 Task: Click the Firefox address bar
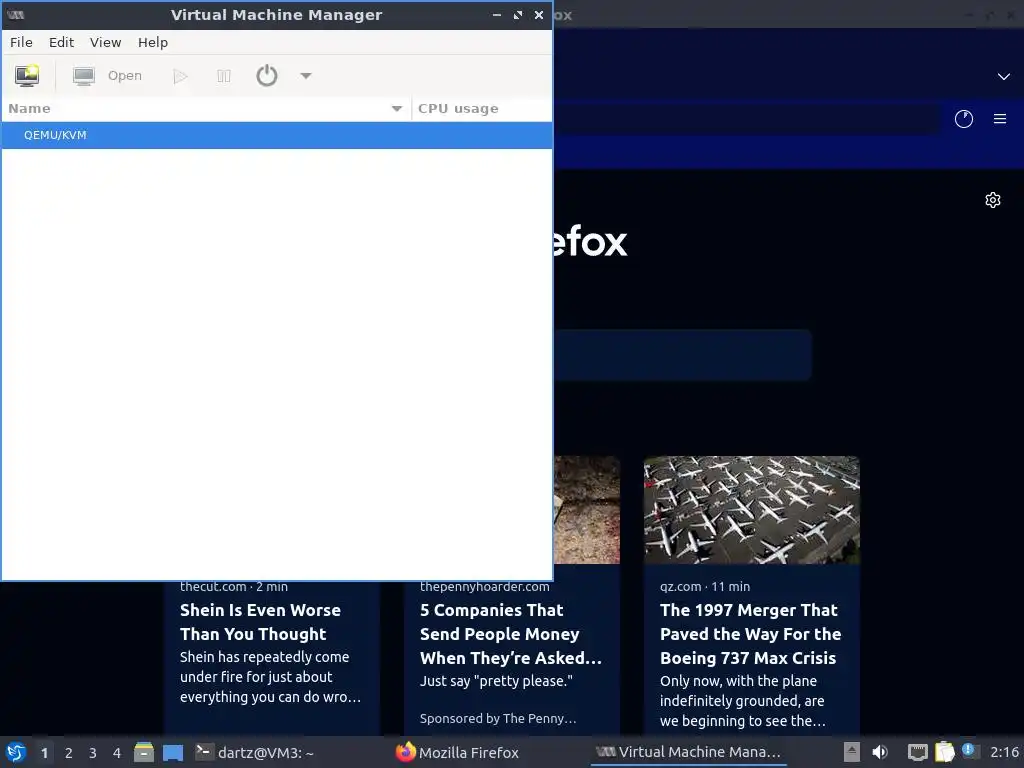tap(746, 119)
